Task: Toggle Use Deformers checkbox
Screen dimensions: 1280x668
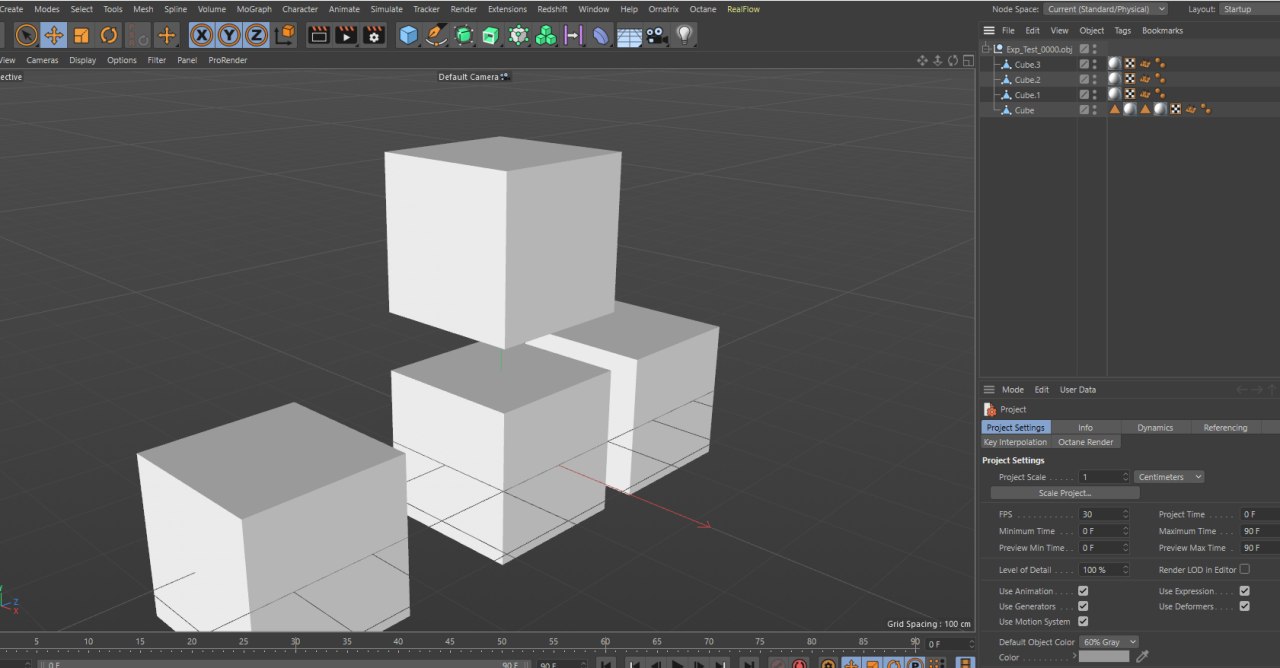Action: click(1244, 606)
